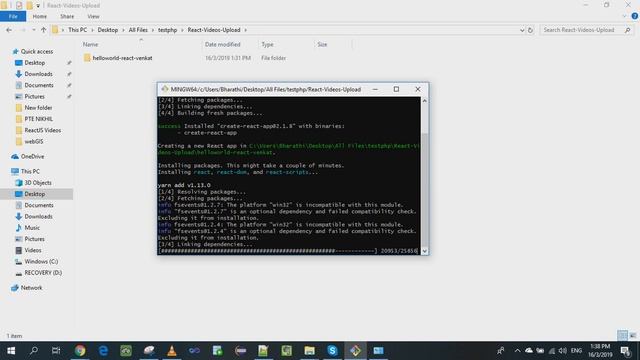Switch to the View ribbon tab
Screen dimensions: 640x360
(93, 16)
